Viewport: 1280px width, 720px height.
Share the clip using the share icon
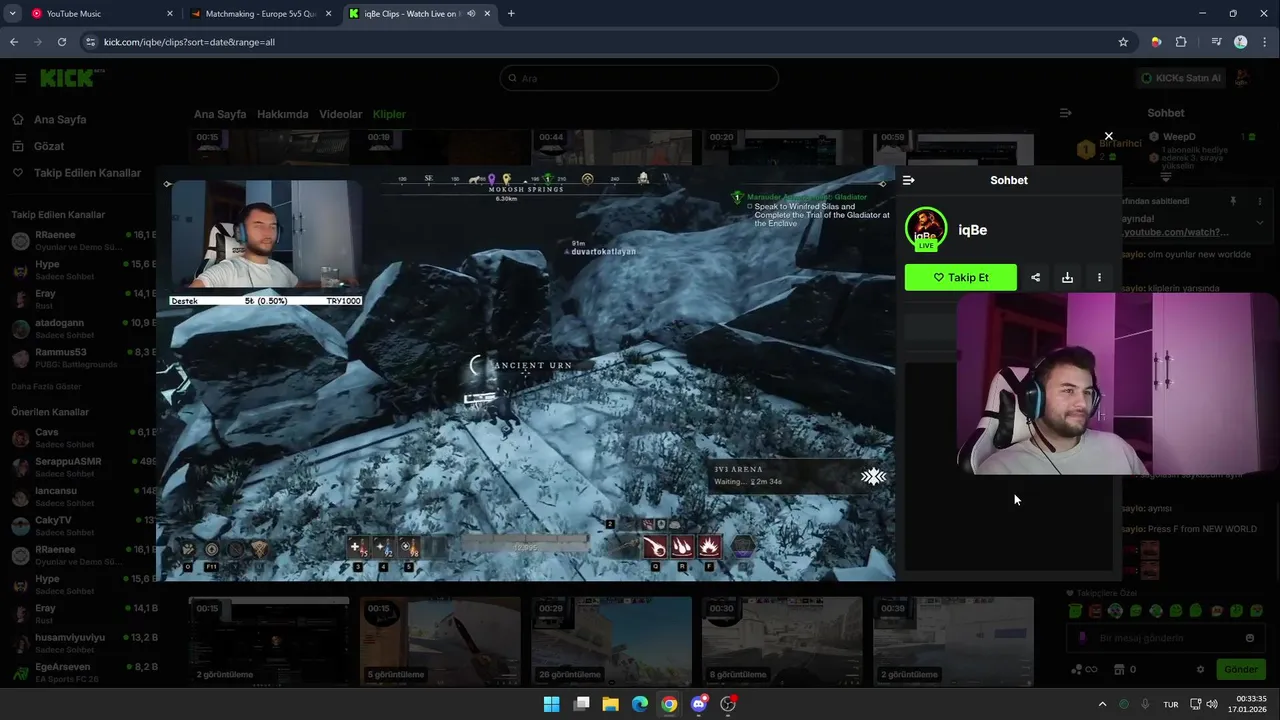click(x=1036, y=278)
